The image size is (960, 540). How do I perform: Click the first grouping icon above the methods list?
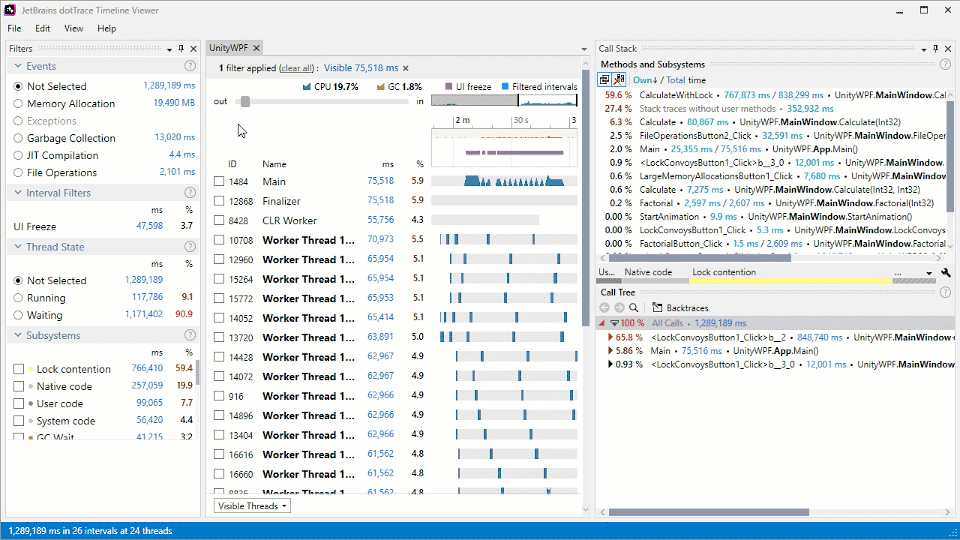pyautogui.click(x=605, y=80)
